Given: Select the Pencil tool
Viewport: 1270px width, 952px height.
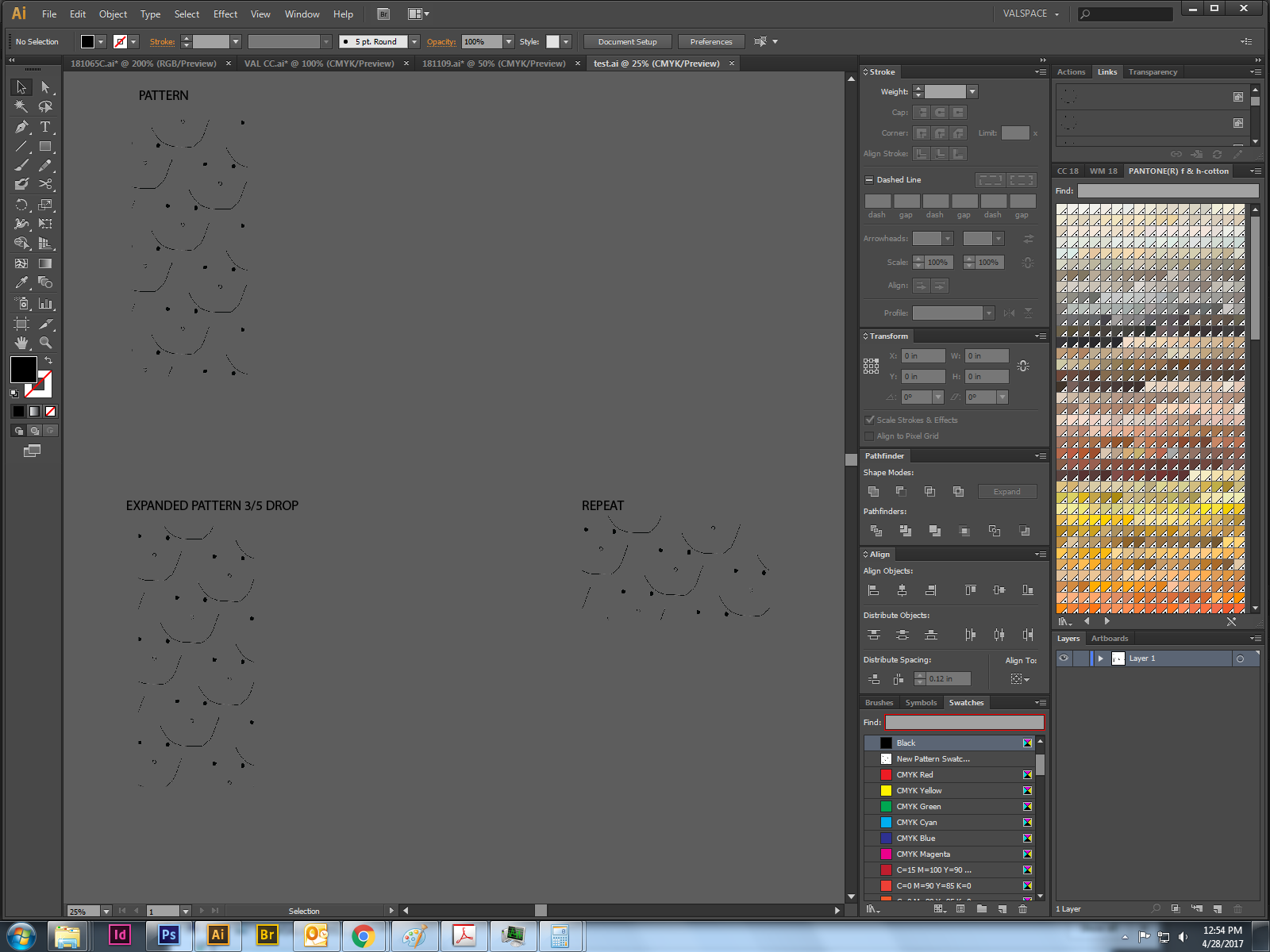Looking at the screenshot, I should point(45,165).
